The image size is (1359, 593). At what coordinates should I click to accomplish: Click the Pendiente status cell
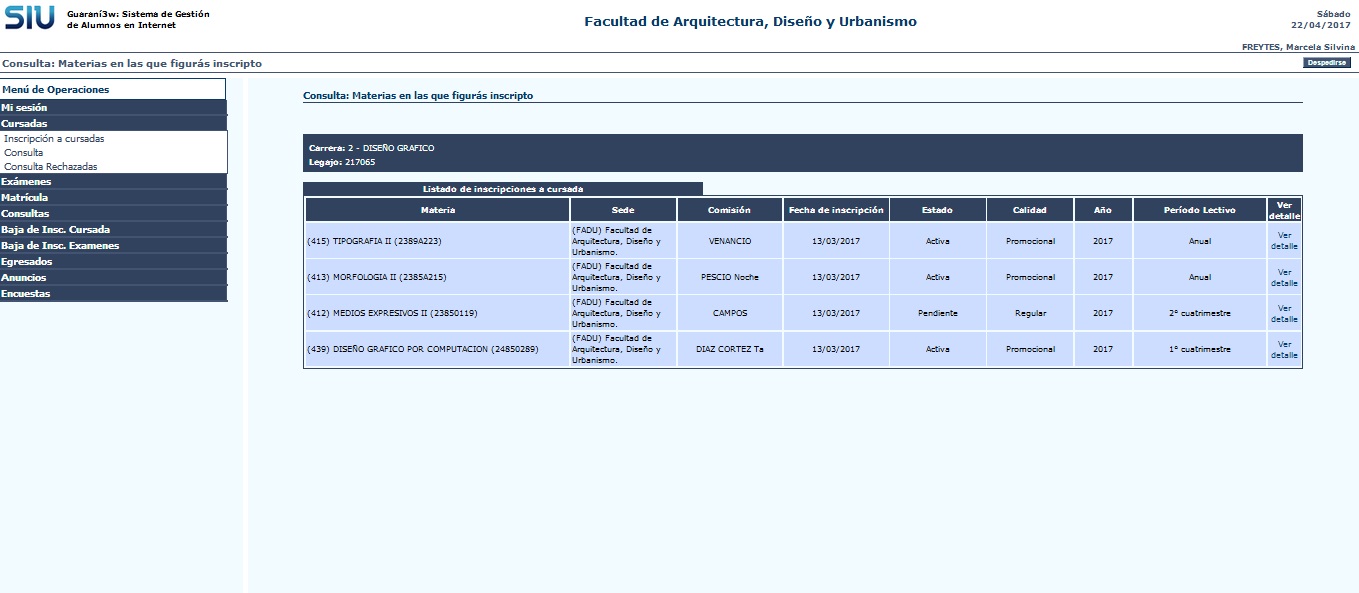coord(937,313)
